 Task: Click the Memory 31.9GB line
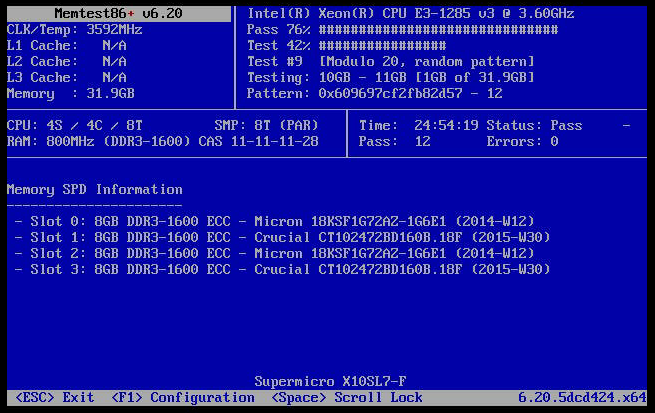[x=71, y=94]
